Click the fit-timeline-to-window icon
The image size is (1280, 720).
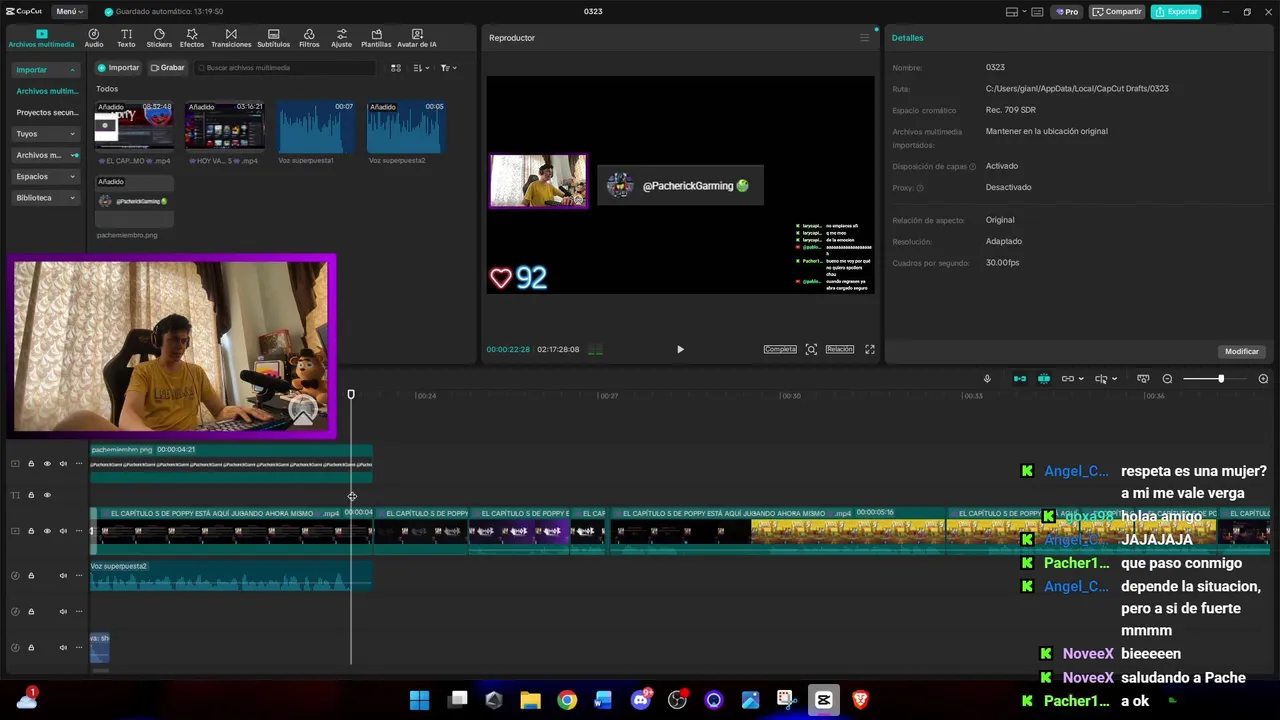pyautogui.click(x=1143, y=379)
